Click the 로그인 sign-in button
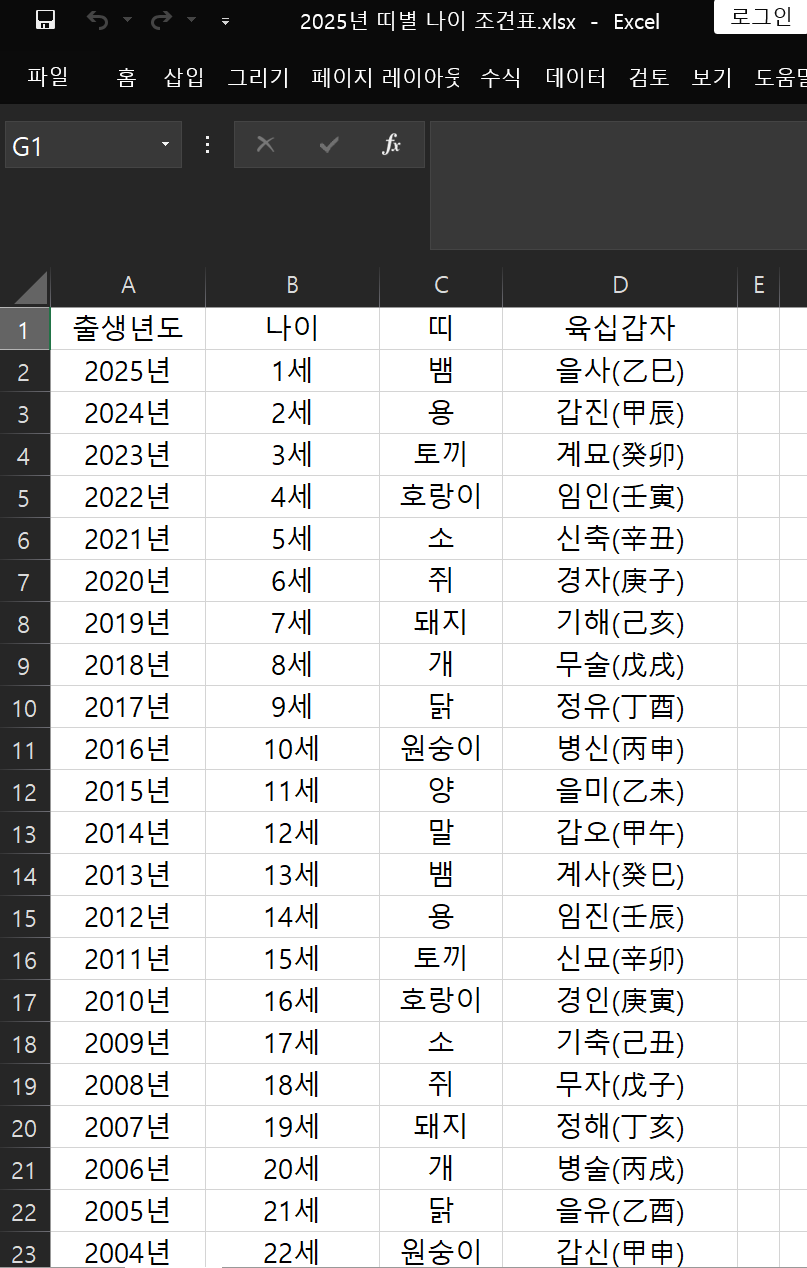 point(761,17)
